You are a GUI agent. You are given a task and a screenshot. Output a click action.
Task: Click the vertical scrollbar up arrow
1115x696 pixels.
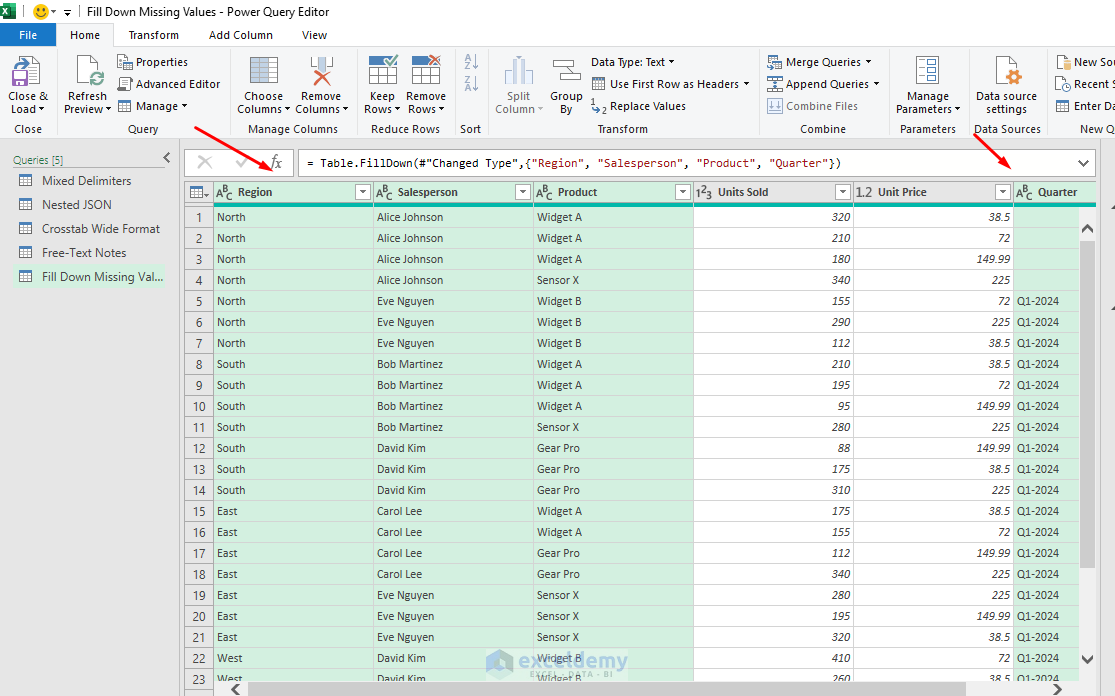point(1087,228)
